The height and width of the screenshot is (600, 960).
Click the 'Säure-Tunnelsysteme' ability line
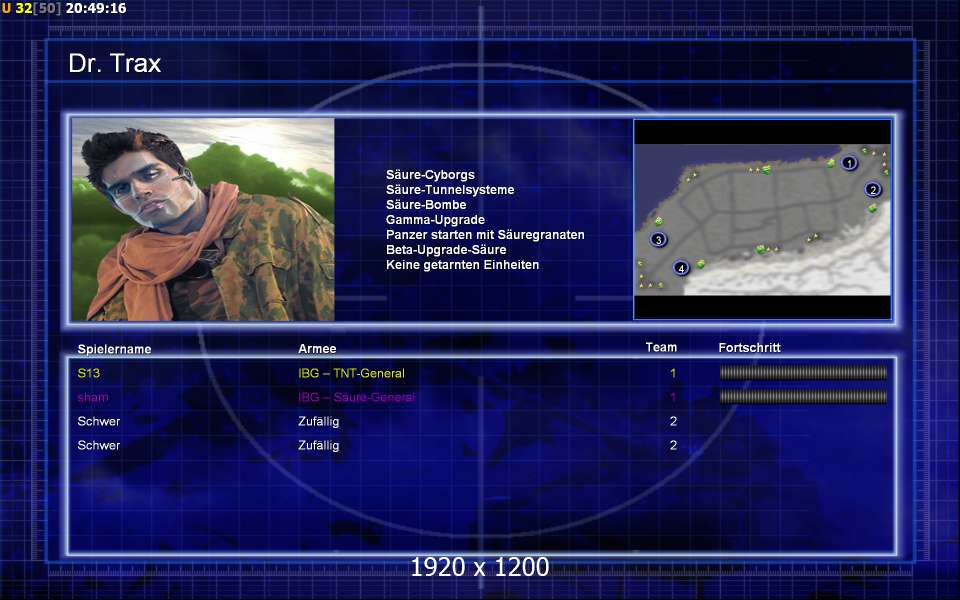pos(450,190)
